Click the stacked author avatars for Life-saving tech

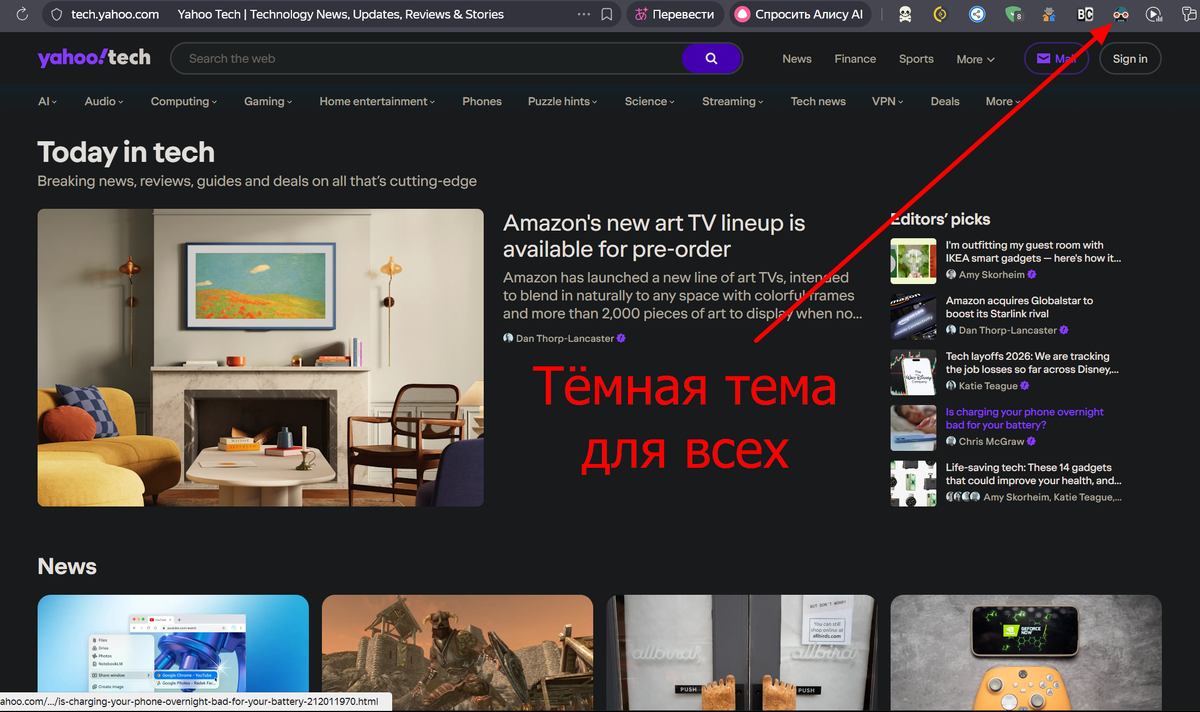pyautogui.click(x=963, y=497)
